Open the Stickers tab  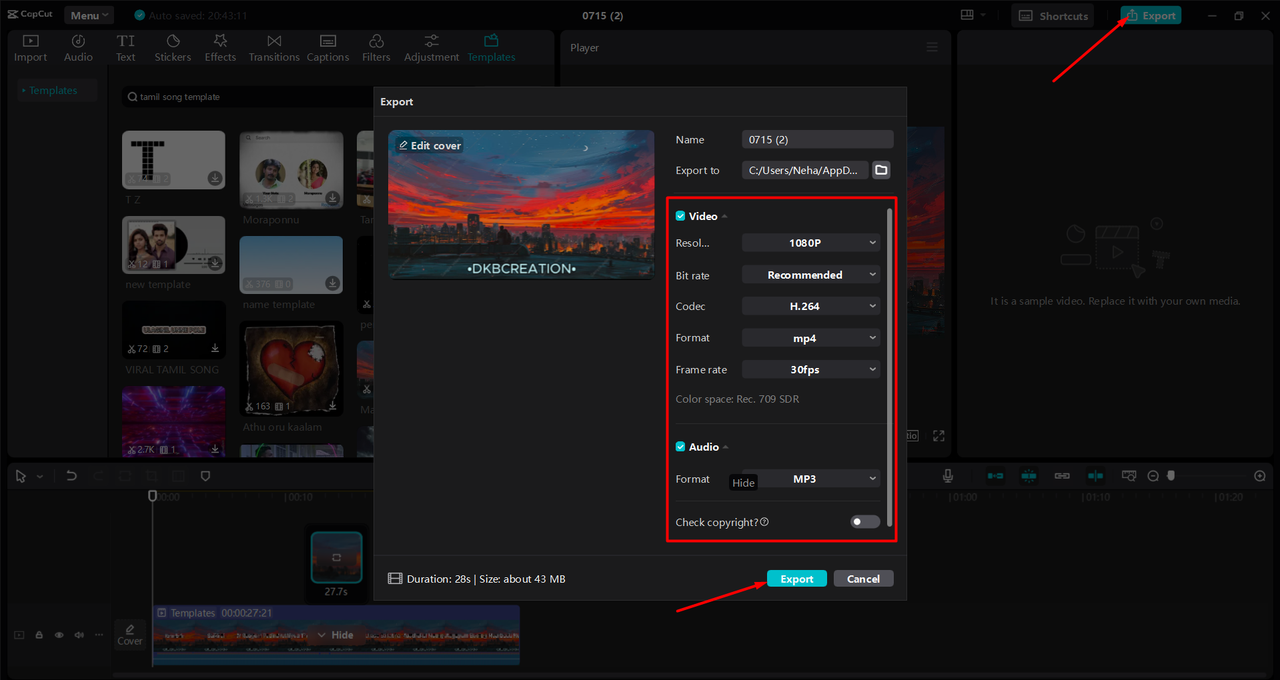[173, 48]
